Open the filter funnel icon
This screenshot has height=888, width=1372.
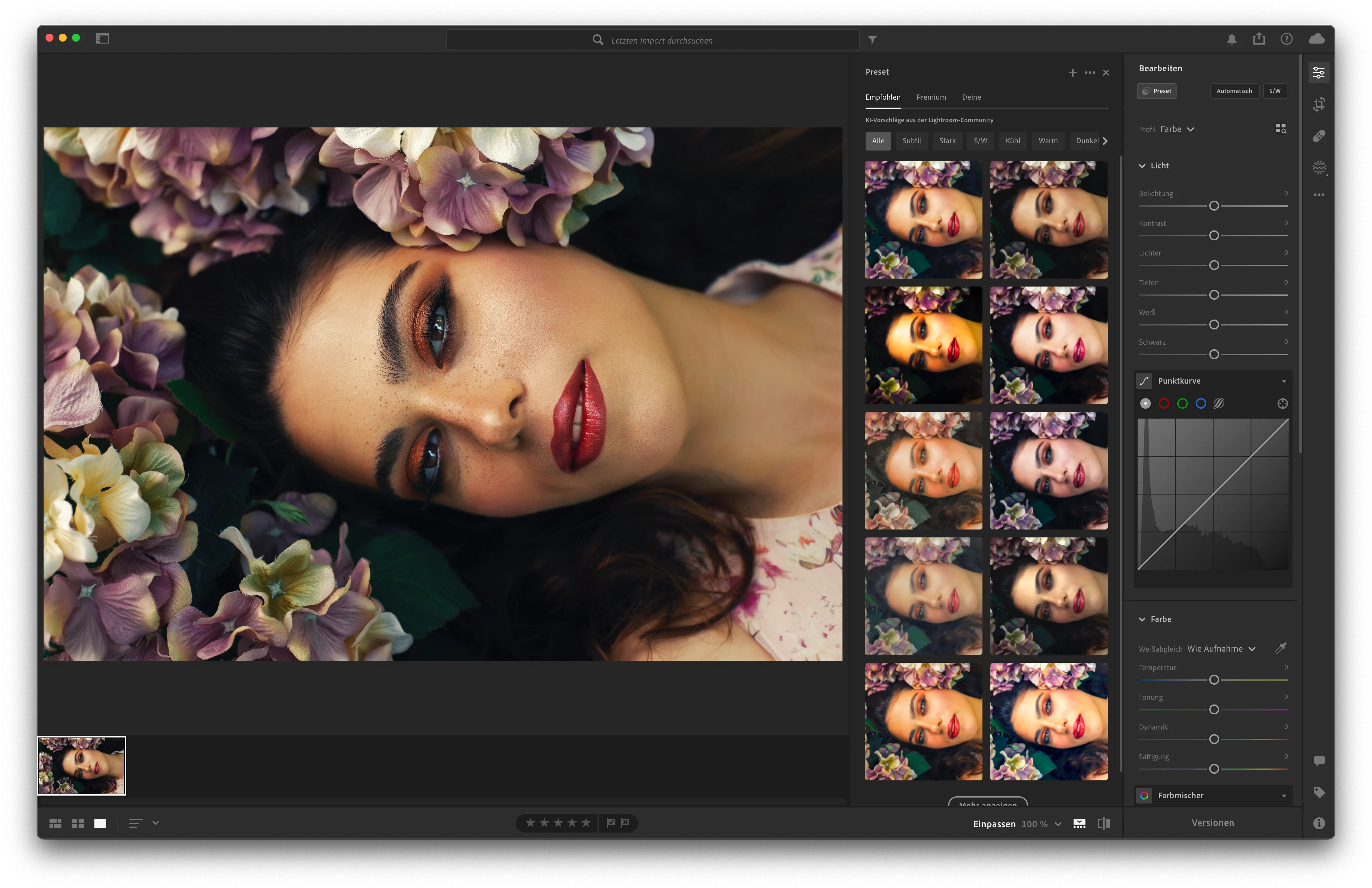(872, 40)
